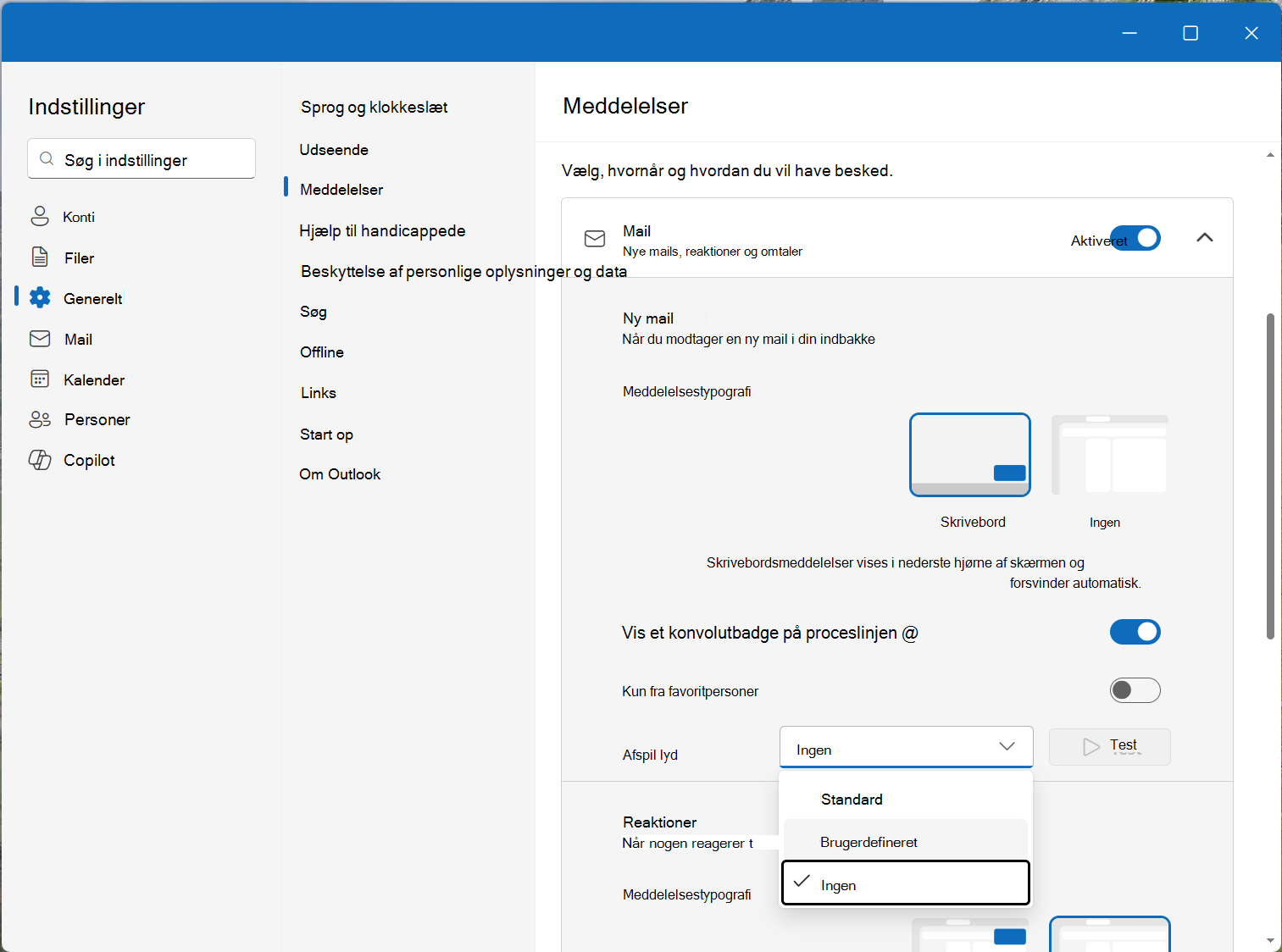The image size is (1282, 952).
Task: Open Start op settings page
Action: (x=326, y=434)
